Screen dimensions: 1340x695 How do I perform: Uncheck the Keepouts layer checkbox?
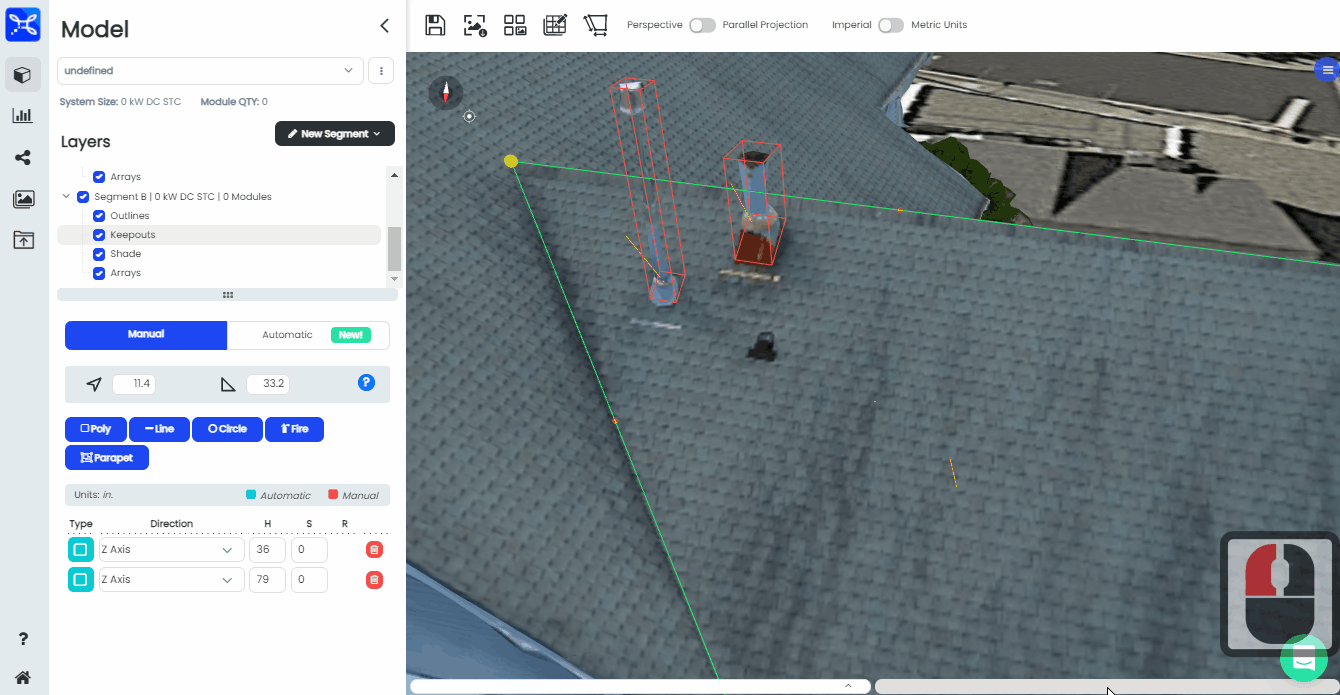(99, 235)
